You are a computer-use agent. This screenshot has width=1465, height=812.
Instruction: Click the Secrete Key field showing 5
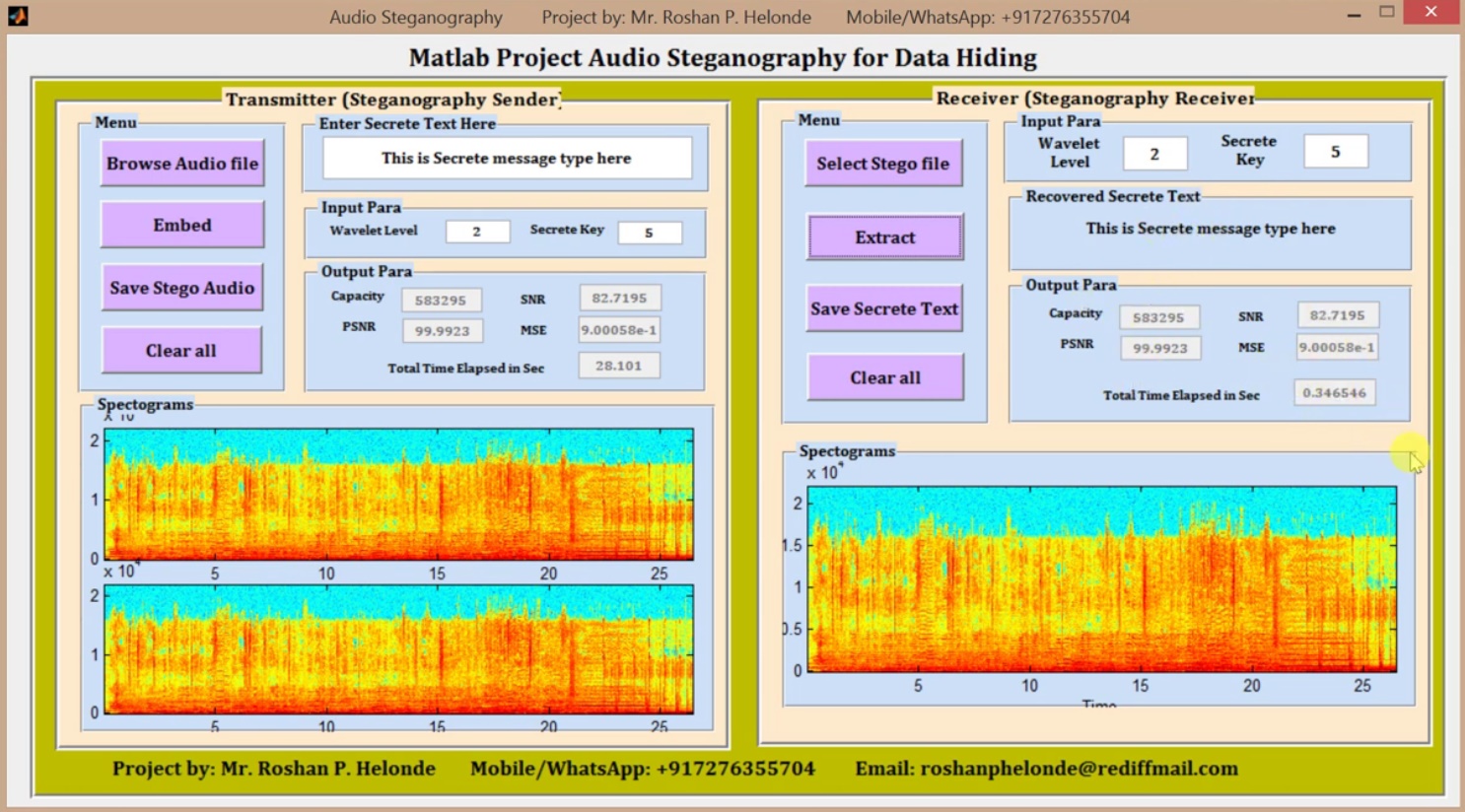(x=650, y=232)
